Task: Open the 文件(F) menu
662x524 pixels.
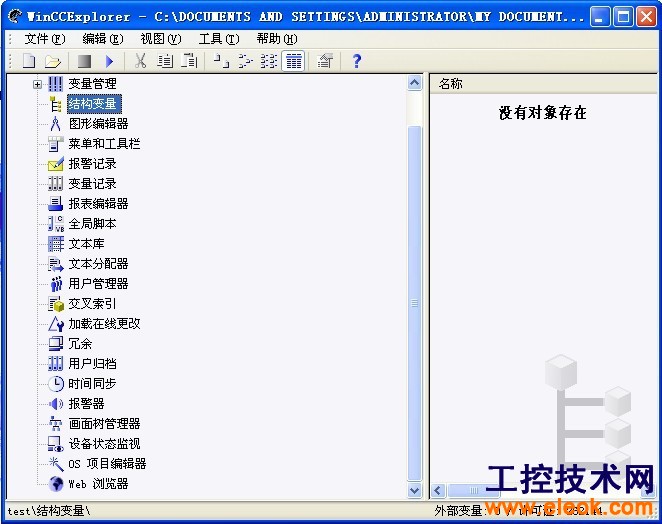Action: (x=45, y=39)
